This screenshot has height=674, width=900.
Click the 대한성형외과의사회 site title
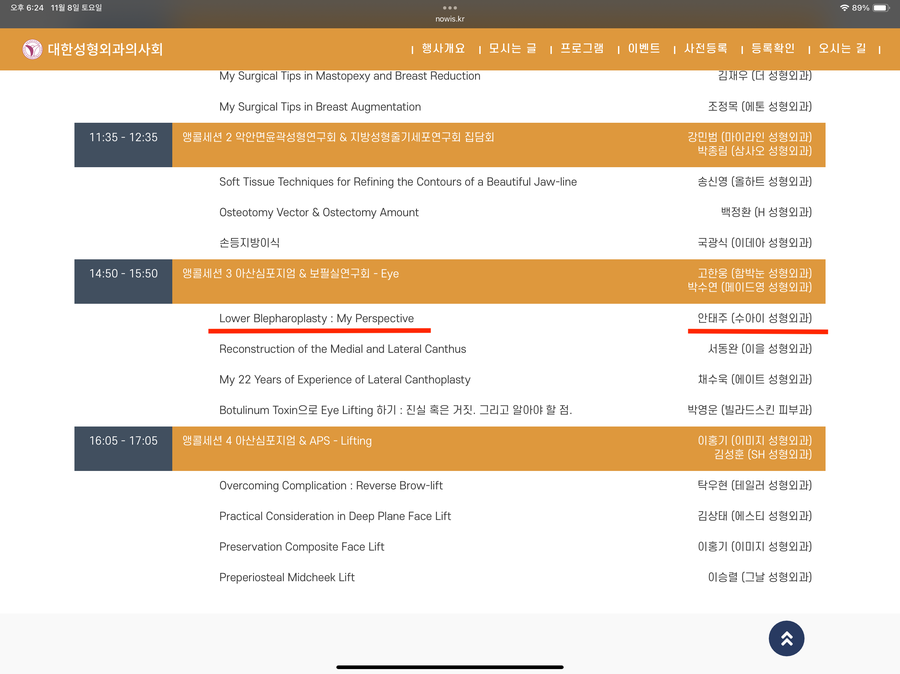(x=105, y=49)
